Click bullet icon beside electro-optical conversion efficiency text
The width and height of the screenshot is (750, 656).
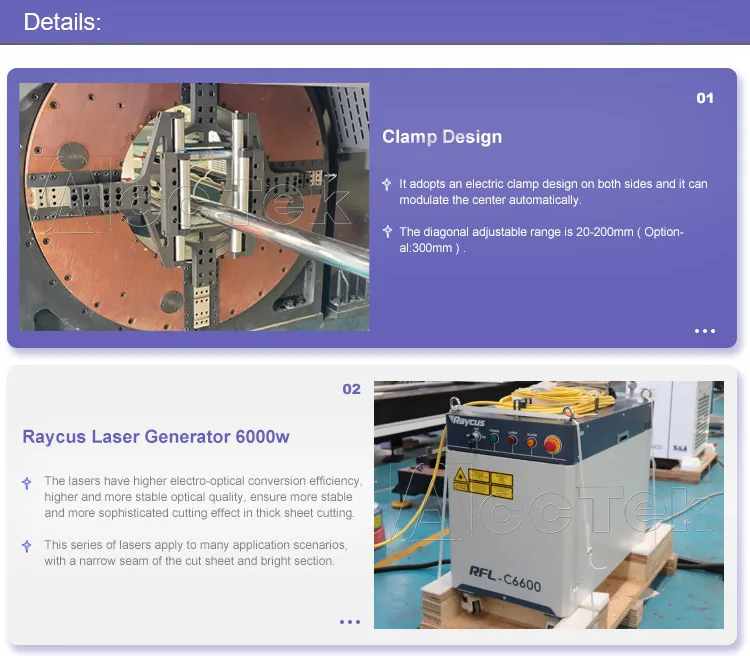tap(27, 483)
